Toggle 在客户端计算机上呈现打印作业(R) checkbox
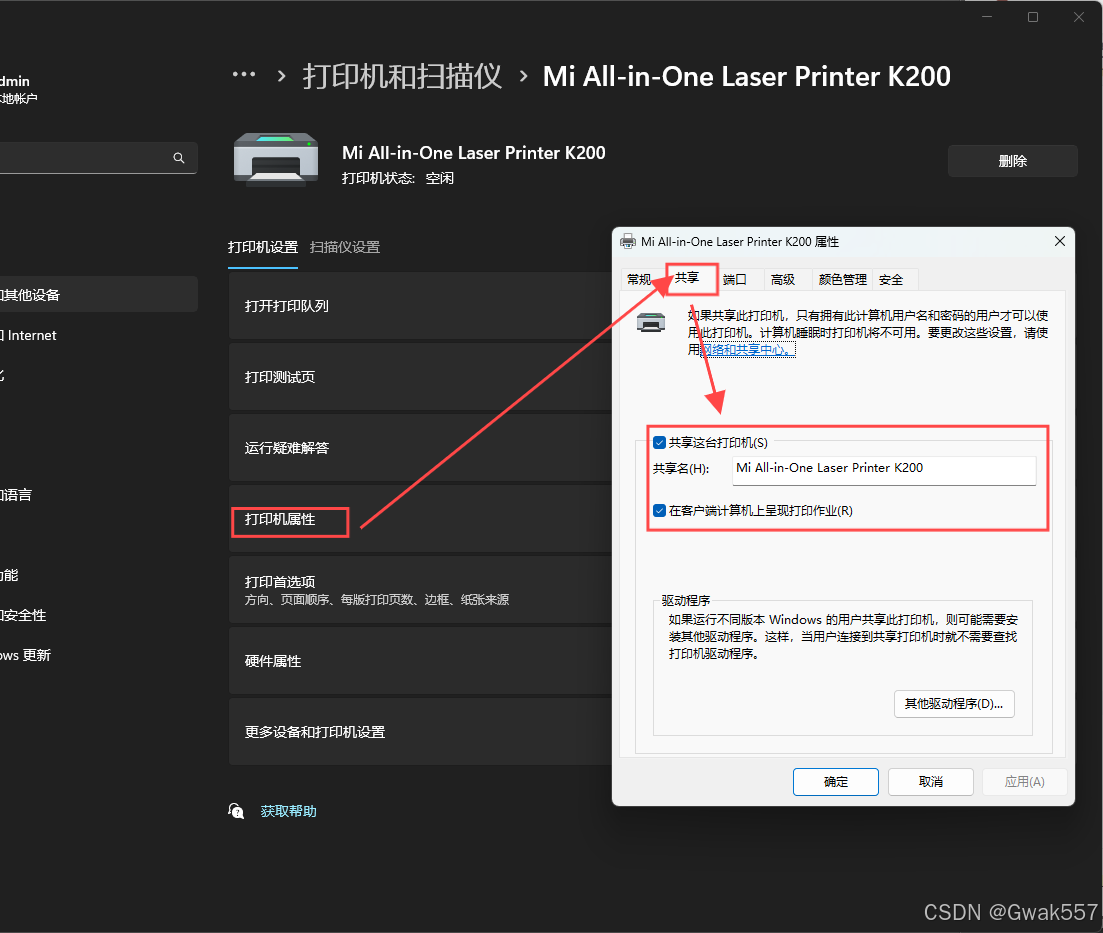Image resolution: width=1103 pixels, height=933 pixels. (x=659, y=511)
